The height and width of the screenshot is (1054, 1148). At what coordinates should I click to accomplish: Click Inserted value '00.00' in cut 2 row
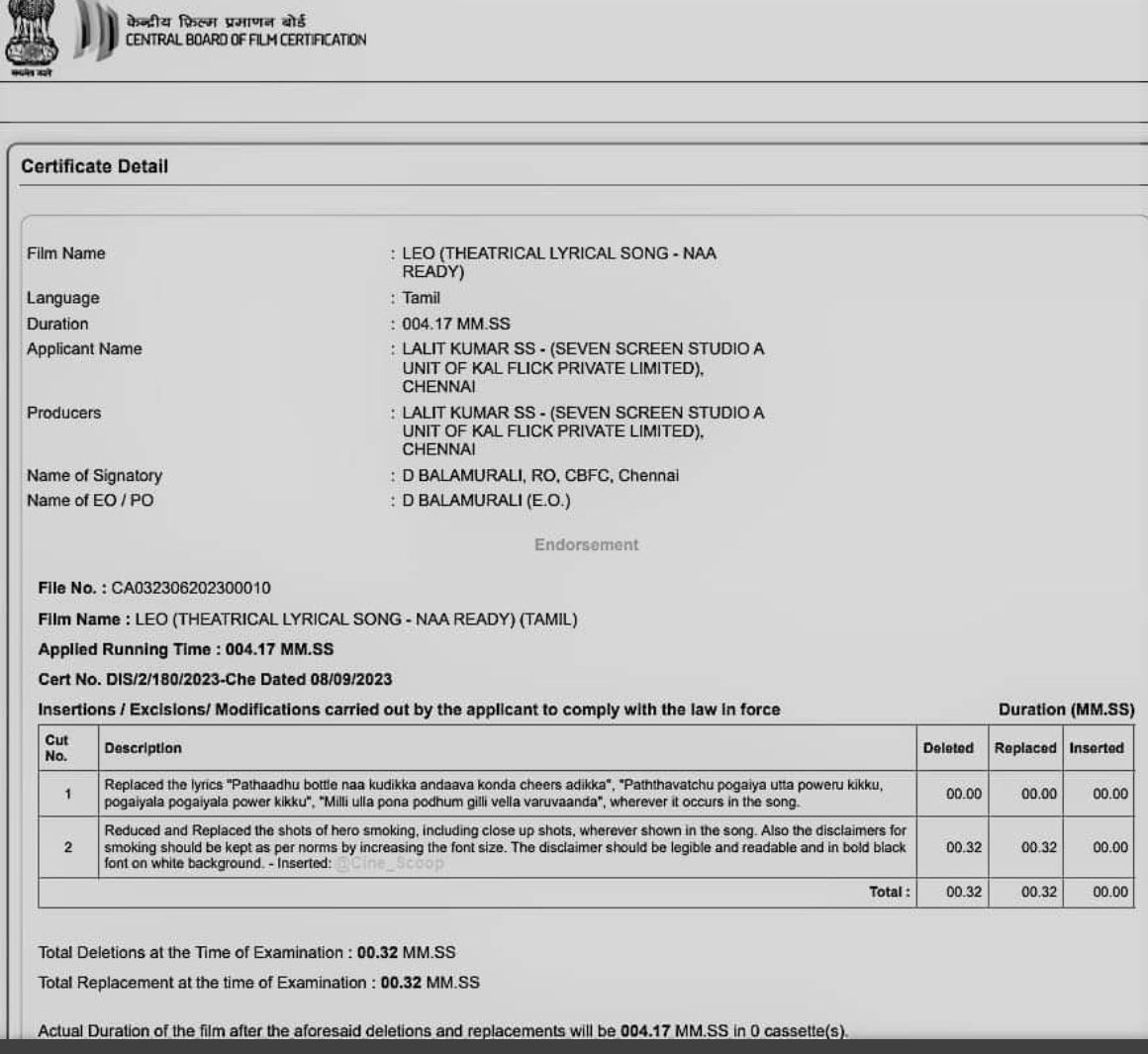[x=1110, y=847]
